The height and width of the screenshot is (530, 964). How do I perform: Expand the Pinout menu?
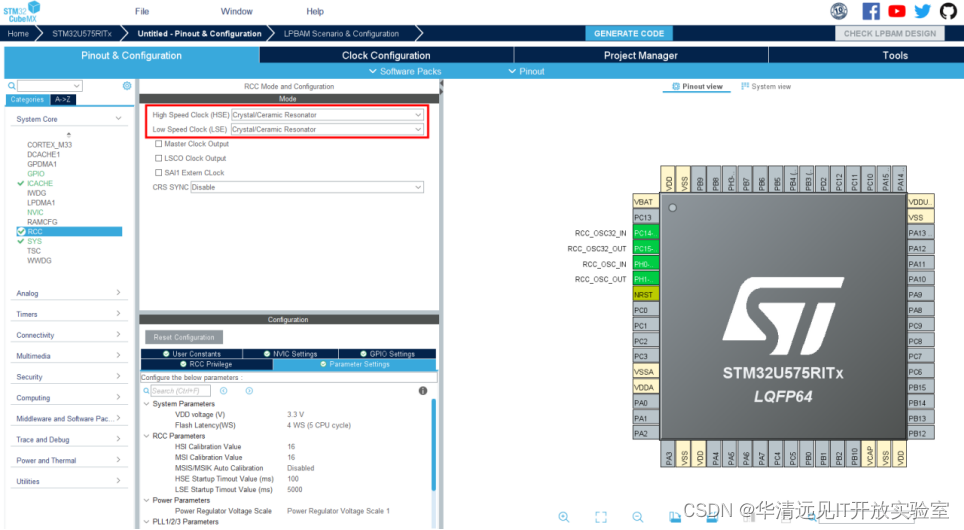(526, 71)
